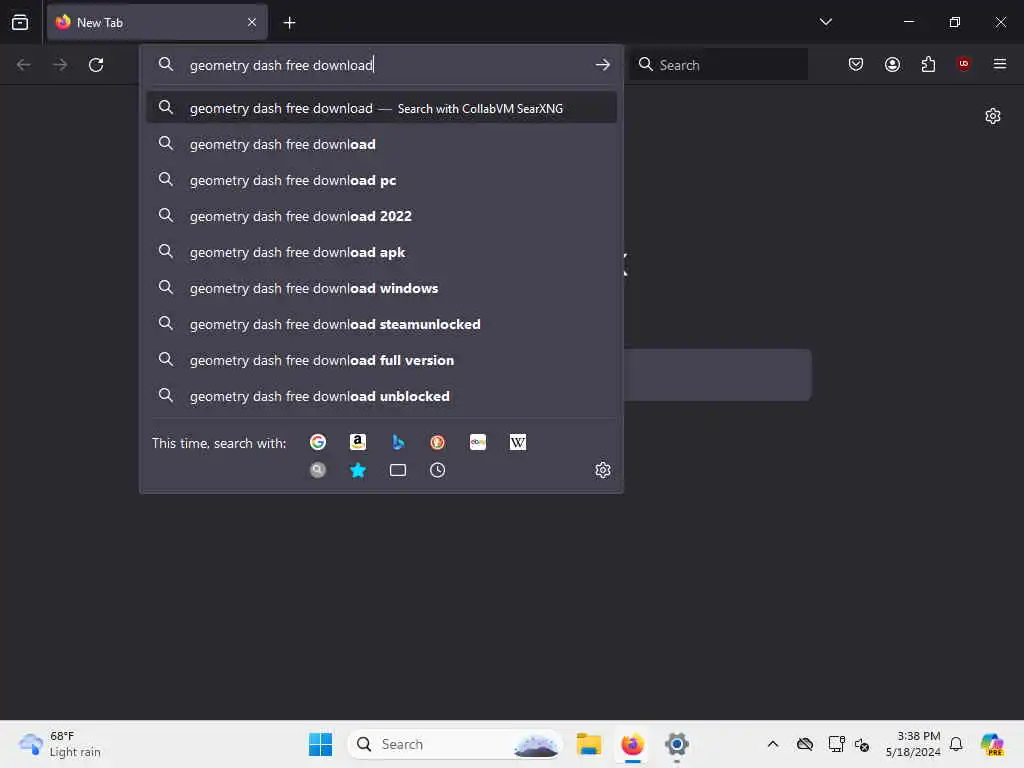Search this time with Bing icon
The height and width of the screenshot is (768, 1024).
(398, 442)
